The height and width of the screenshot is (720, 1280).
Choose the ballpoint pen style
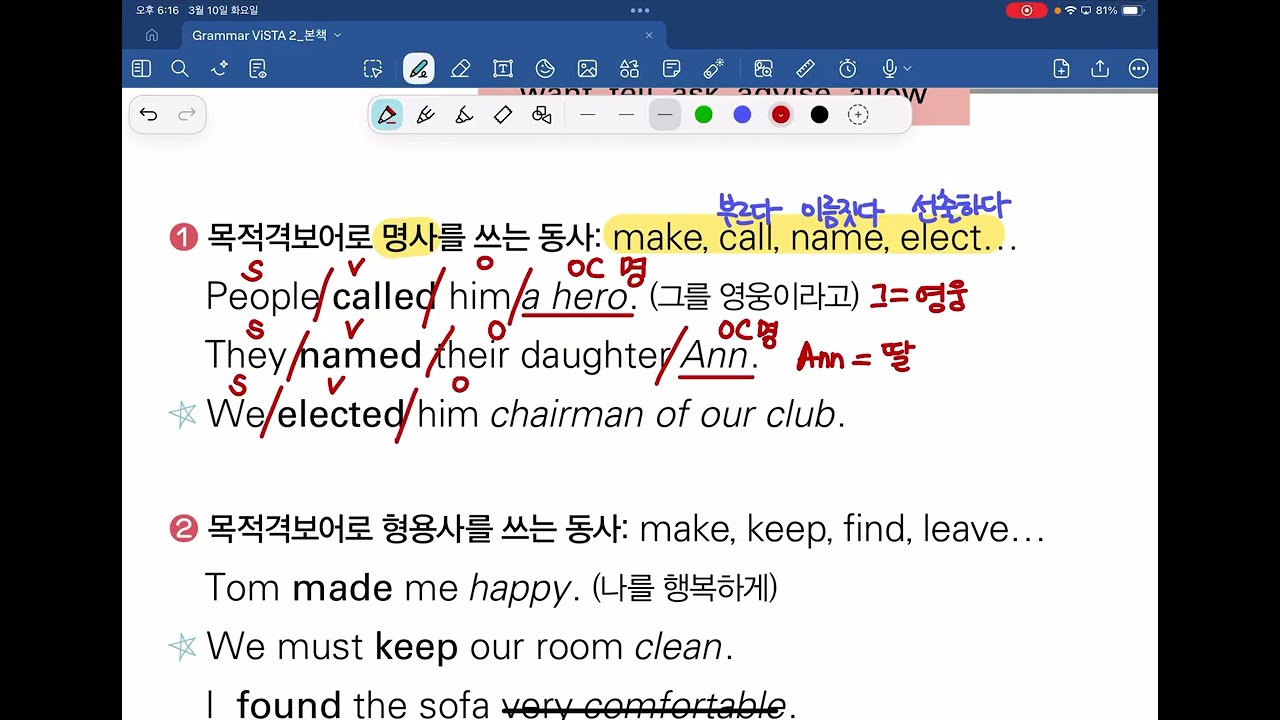pyautogui.click(x=426, y=115)
